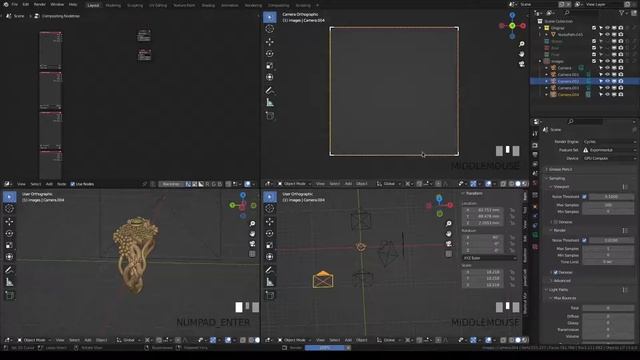
Task: Select Annotate tool in bottom-left ring viewport
Action: (x=9, y=270)
